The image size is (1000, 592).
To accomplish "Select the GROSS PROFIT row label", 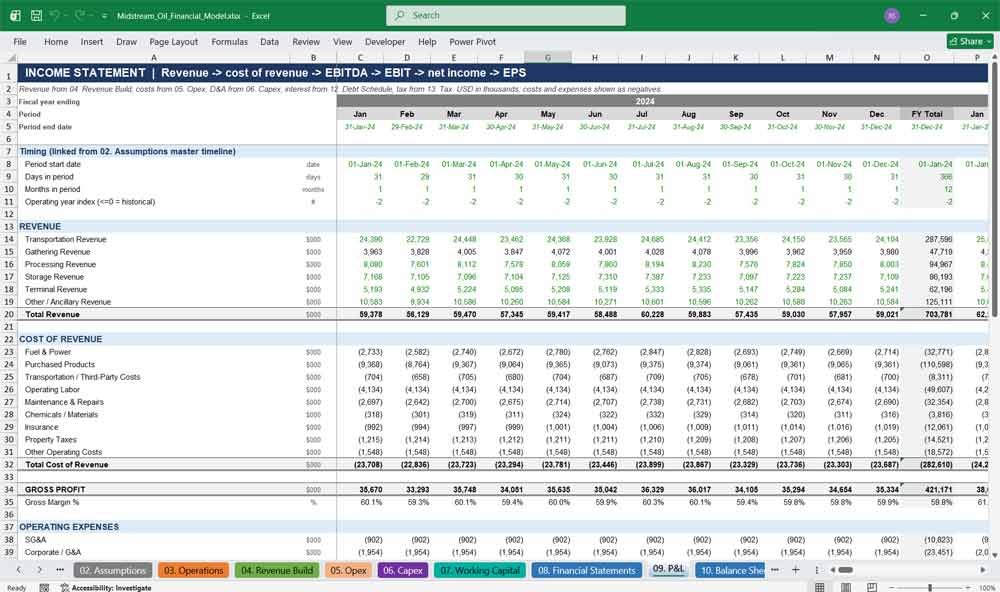I will pyautogui.click(x=55, y=489).
